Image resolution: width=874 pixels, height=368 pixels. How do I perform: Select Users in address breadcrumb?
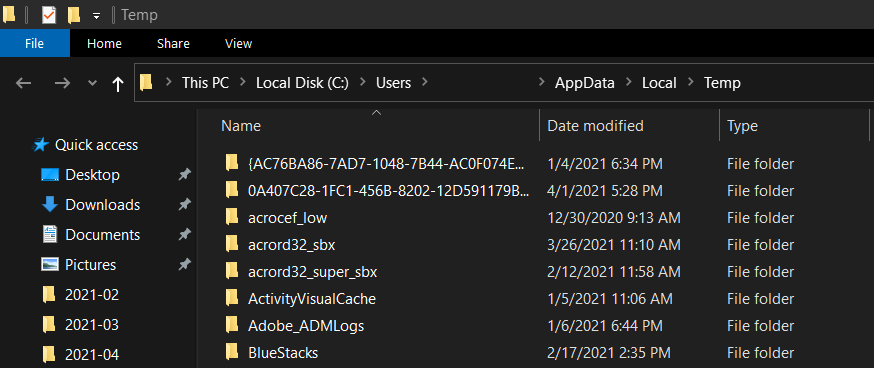click(x=394, y=83)
